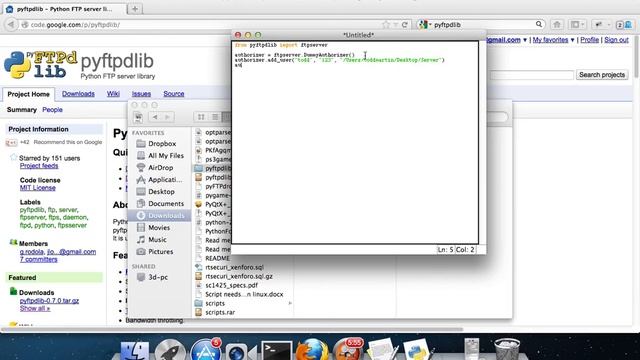Select rtsecuri_xenforo.sql.gz in Finder
This screenshot has width=640, height=360.
click(x=239, y=276)
